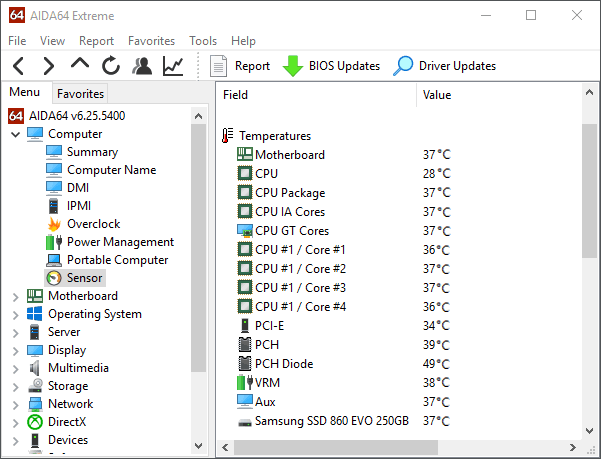Click the Network computers icon
Viewport: 601px width, 459px height.
pos(35,404)
